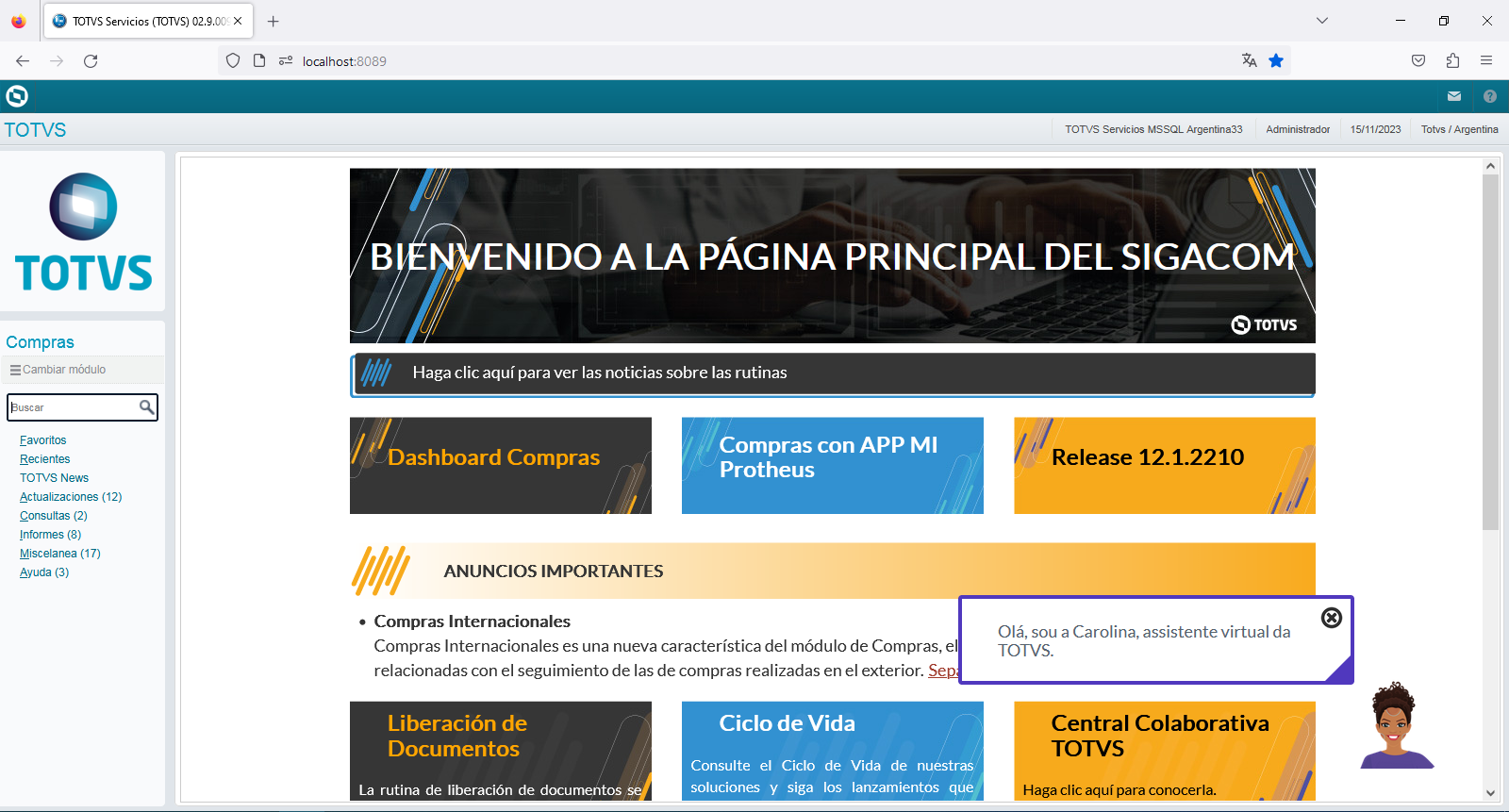This screenshot has width=1509, height=812.
Task: Open the mail envelope icon in header
Action: point(1454,96)
